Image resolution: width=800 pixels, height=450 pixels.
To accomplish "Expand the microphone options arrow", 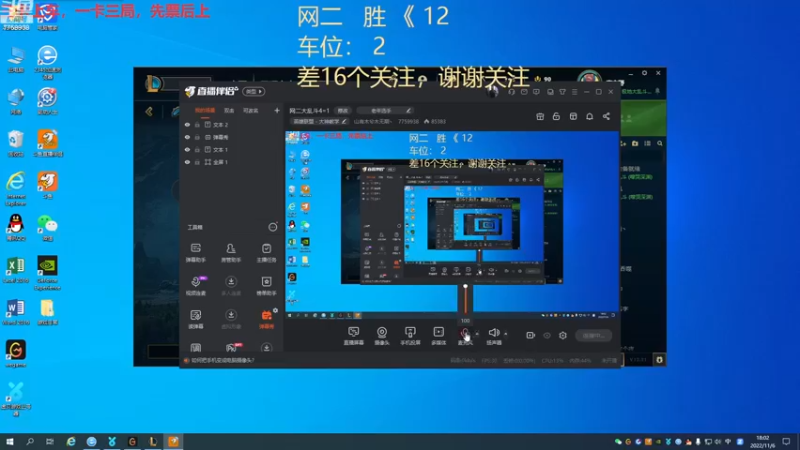I will click(x=477, y=334).
